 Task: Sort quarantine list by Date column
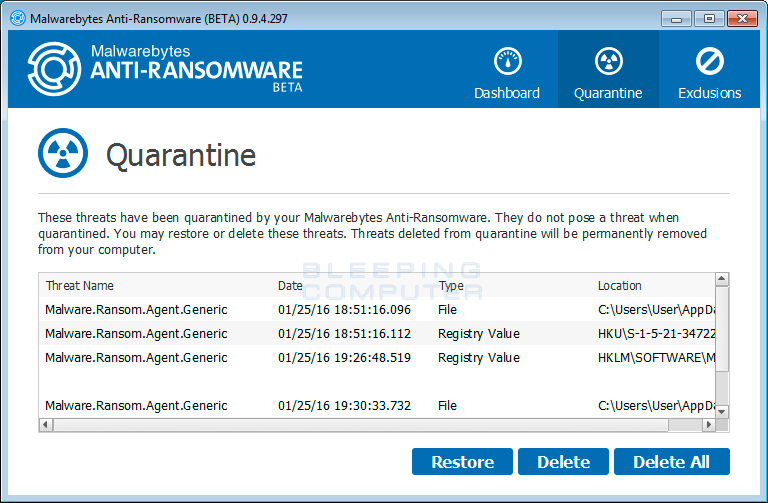click(x=290, y=286)
